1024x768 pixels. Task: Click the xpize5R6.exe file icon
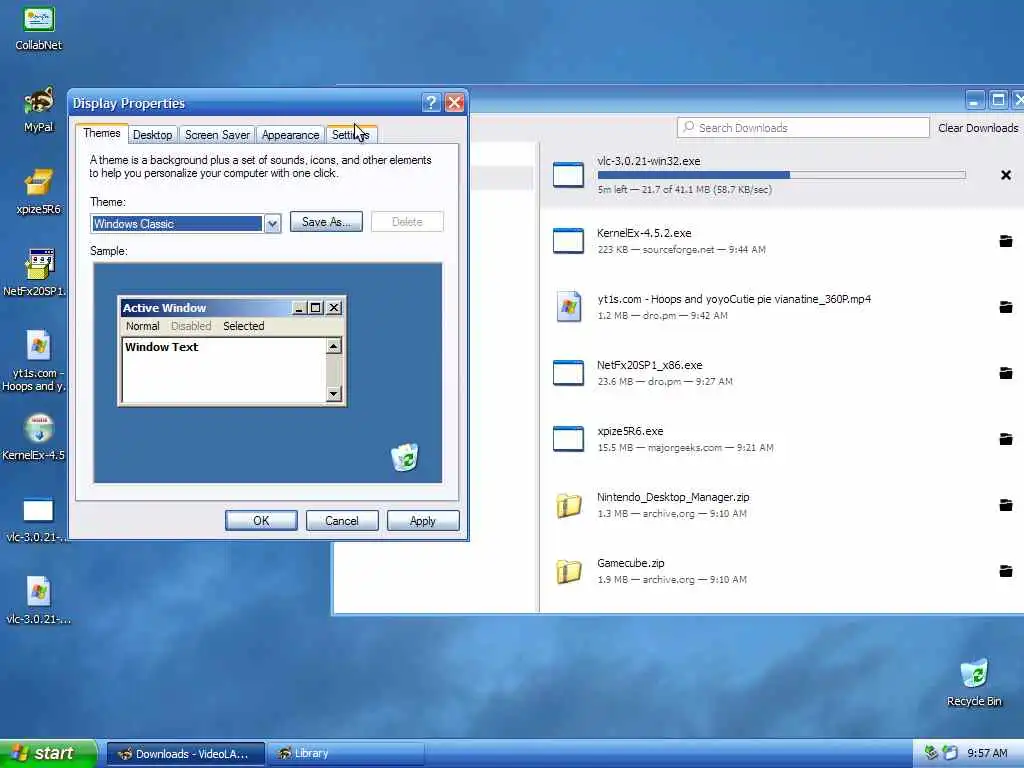(568, 439)
